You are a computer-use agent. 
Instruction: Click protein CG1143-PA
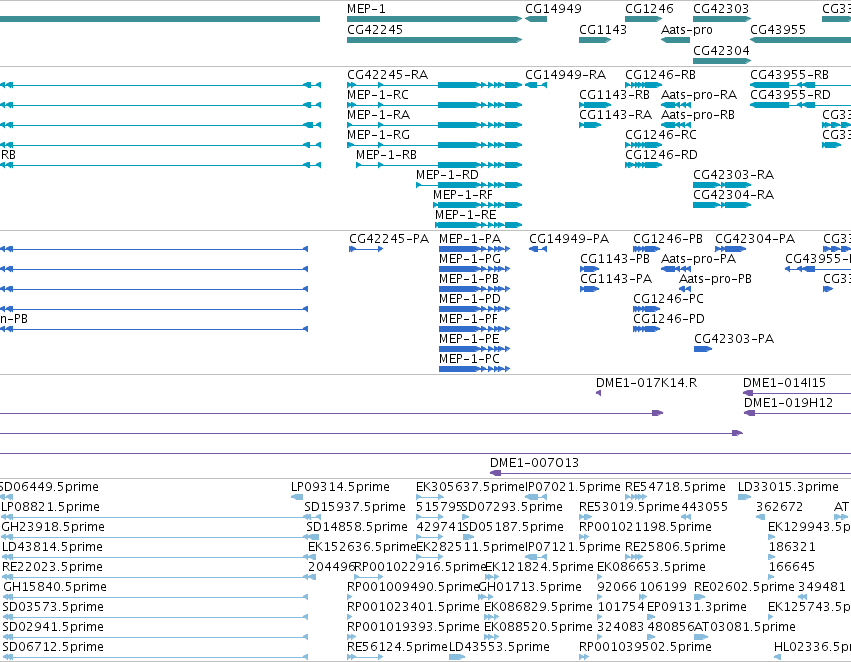(x=589, y=289)
